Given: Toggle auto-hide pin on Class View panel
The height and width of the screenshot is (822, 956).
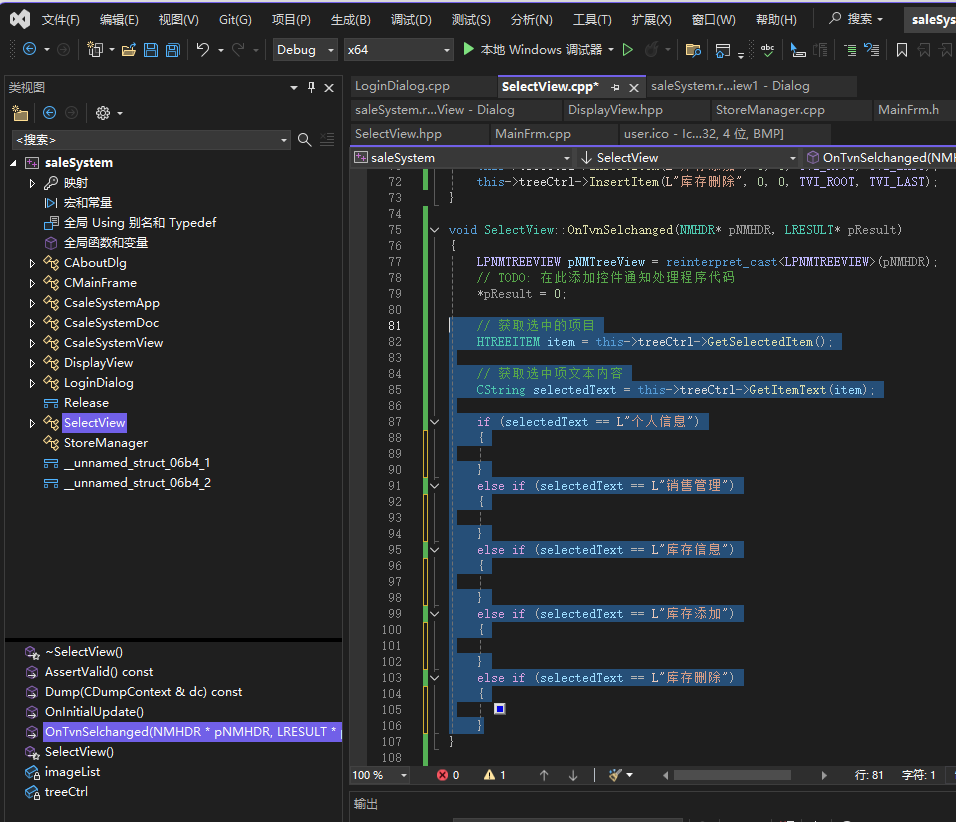Looking at the screenshot, I should 311,88.
